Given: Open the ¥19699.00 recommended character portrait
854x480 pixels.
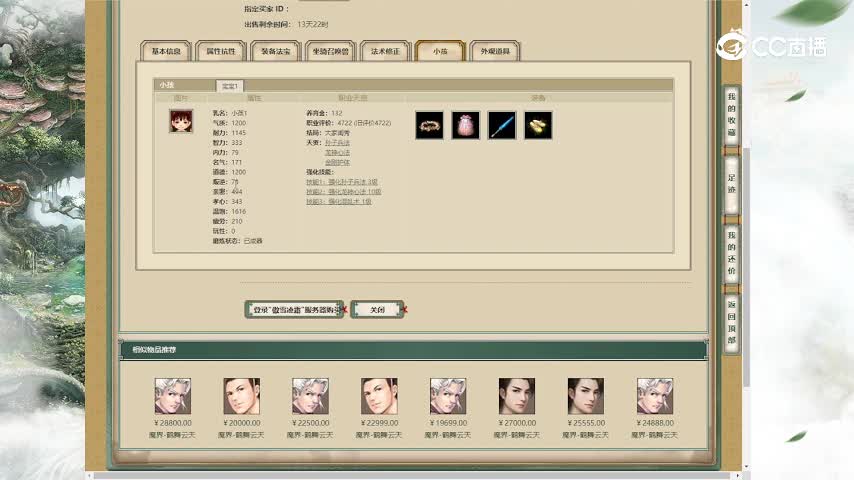Looking at the screenshot, I should pos(448,396).
